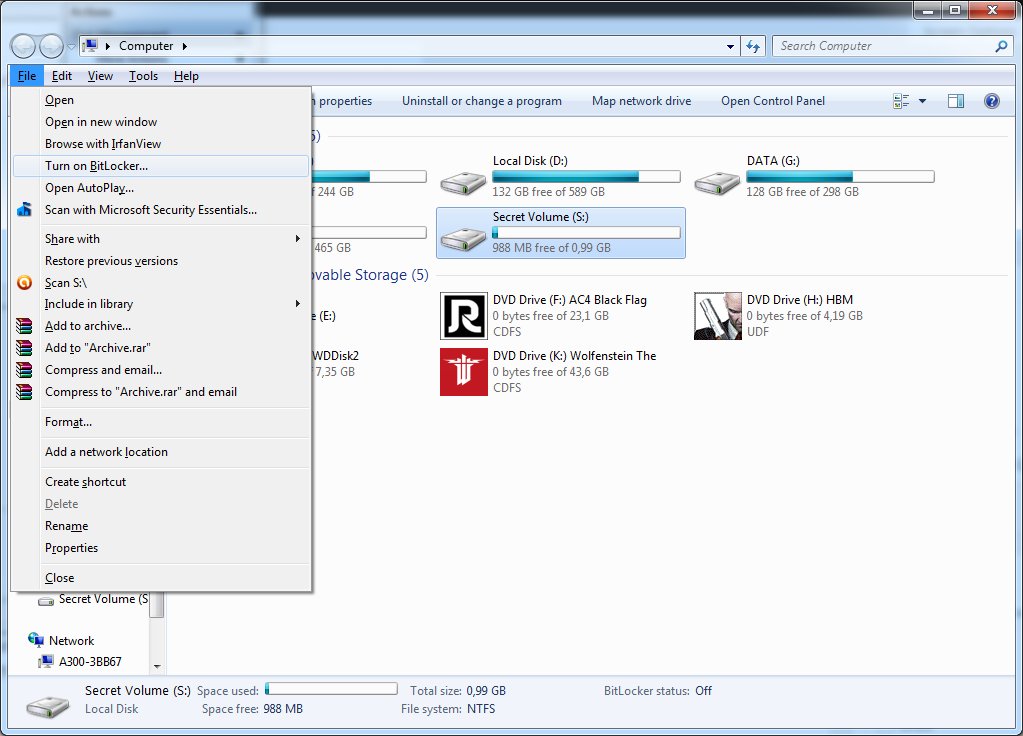Screen dimensions: 1023x736
Task: Click the Search Computer input field
Action: (883, 46)
